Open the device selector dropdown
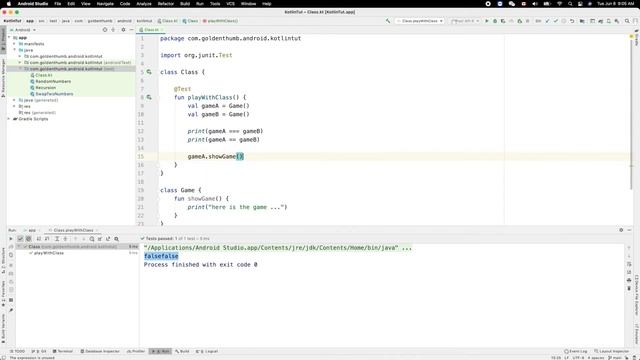This screenshot has height=360, width=640. pos(464,21)
